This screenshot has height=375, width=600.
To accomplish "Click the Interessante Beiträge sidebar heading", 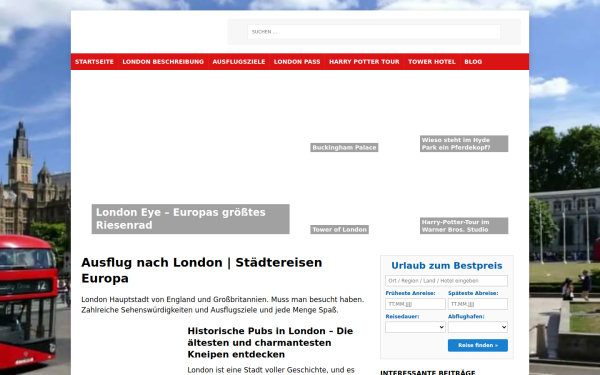I will pyautogui.click(x=428, y=372).
